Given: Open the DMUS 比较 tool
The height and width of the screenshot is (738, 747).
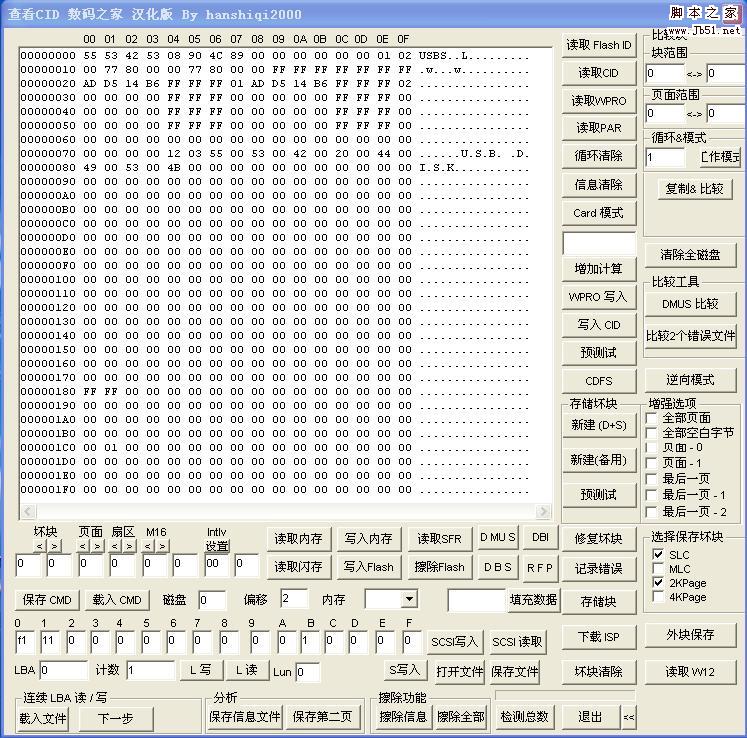Looking at the screenshot, I should tap(690, 304).
